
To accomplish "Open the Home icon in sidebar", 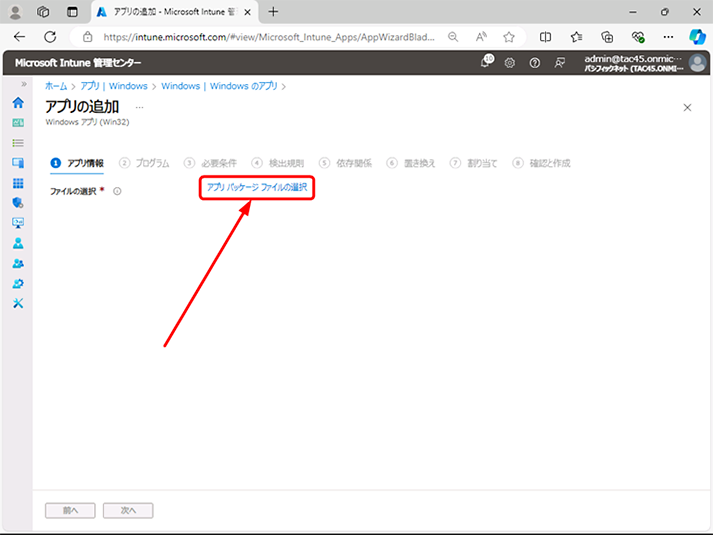I will pos(18,103).
